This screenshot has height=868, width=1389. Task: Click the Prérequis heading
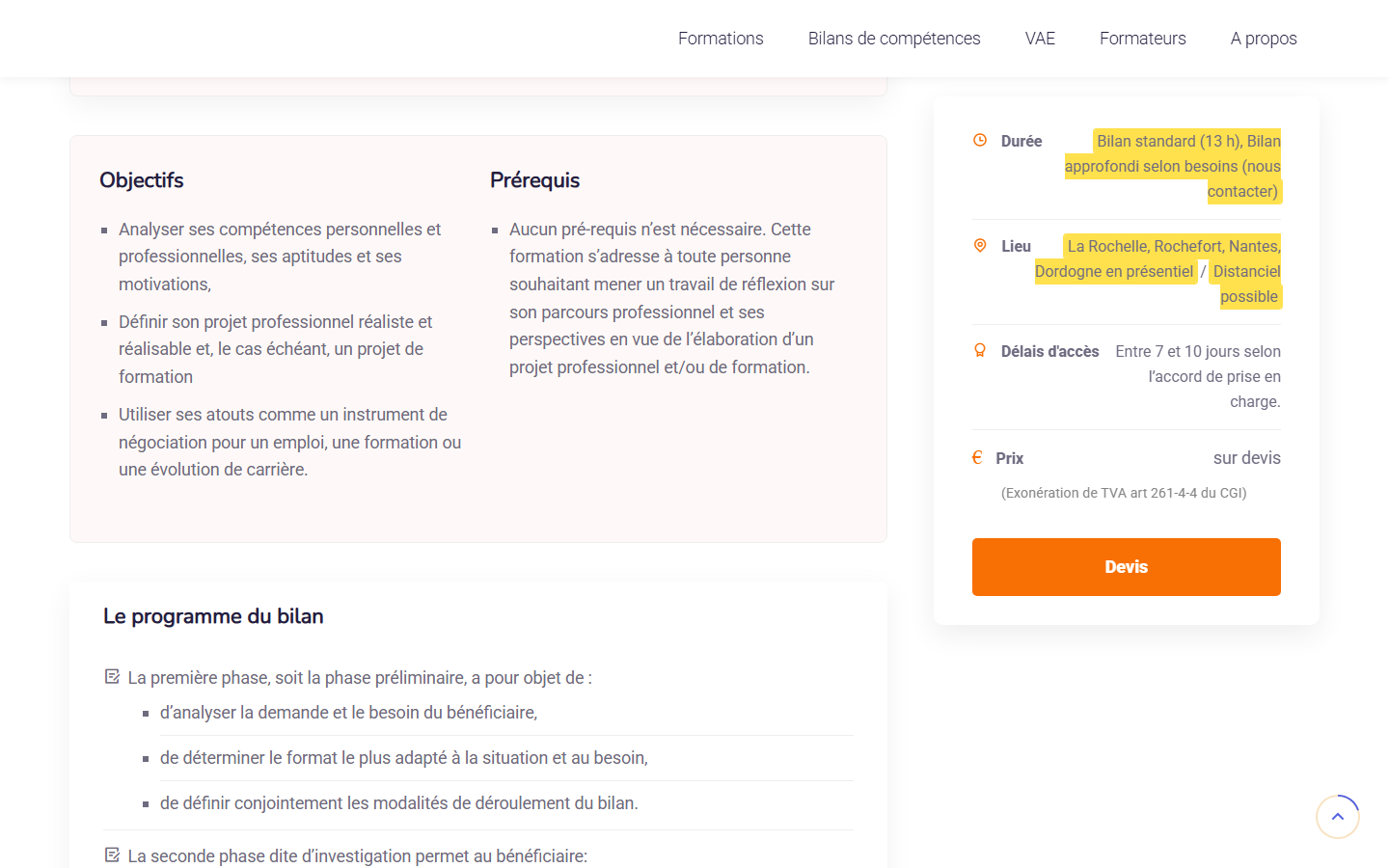[x=535, y=180]
